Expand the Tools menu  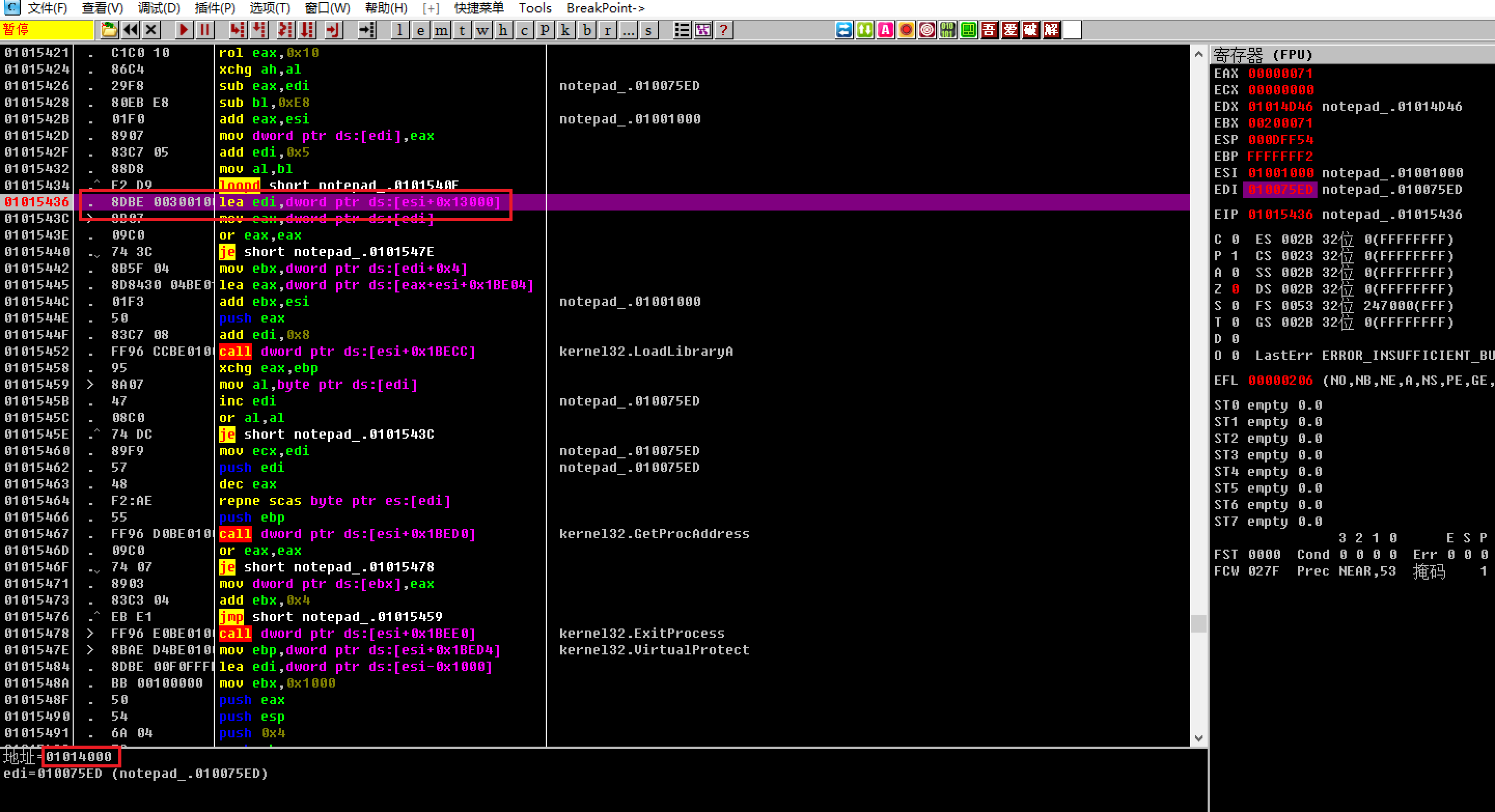[534, 8]
